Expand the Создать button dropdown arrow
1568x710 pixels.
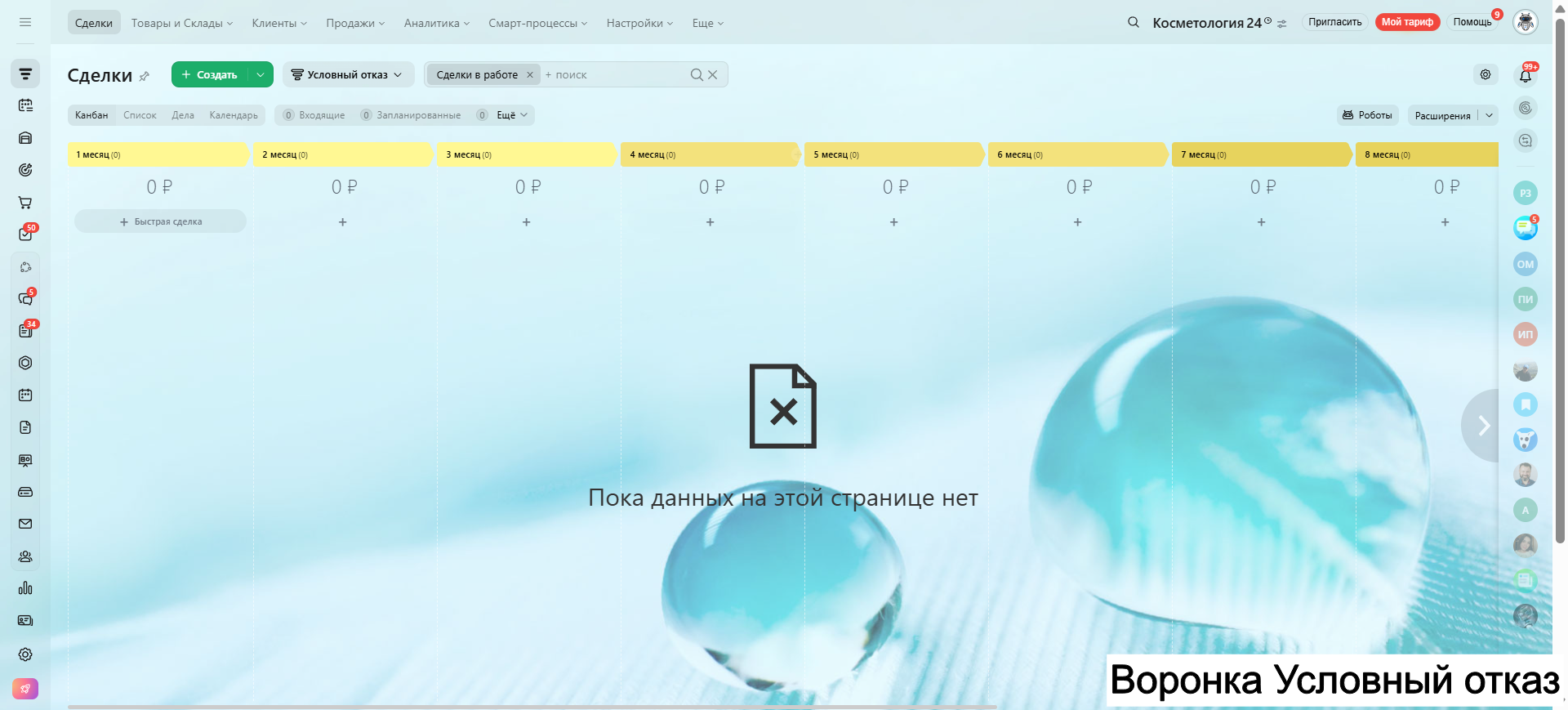260,74
